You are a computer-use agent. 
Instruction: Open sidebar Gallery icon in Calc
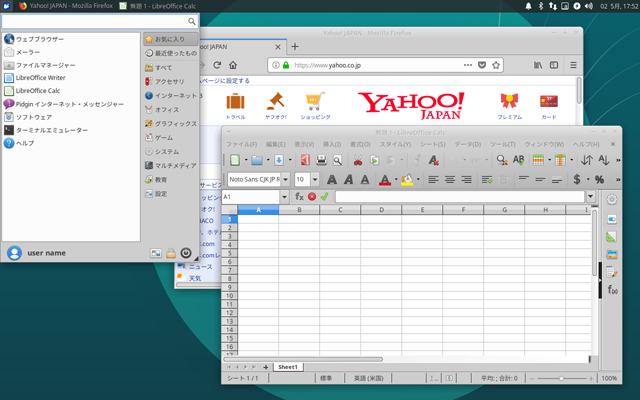click(611, 254)
